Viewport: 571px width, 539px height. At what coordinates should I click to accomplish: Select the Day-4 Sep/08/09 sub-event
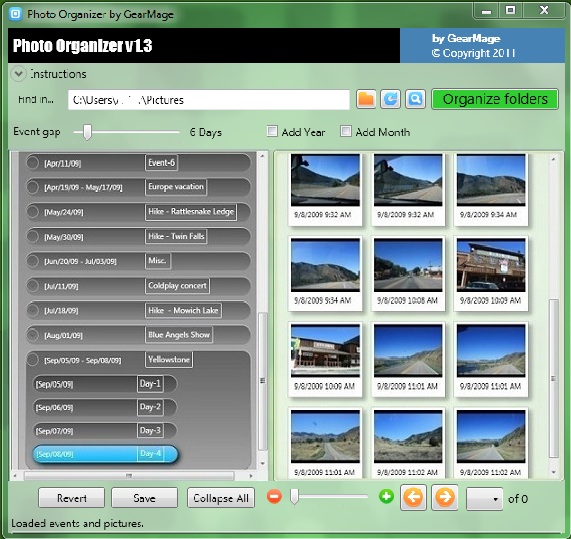pos(105,454)
